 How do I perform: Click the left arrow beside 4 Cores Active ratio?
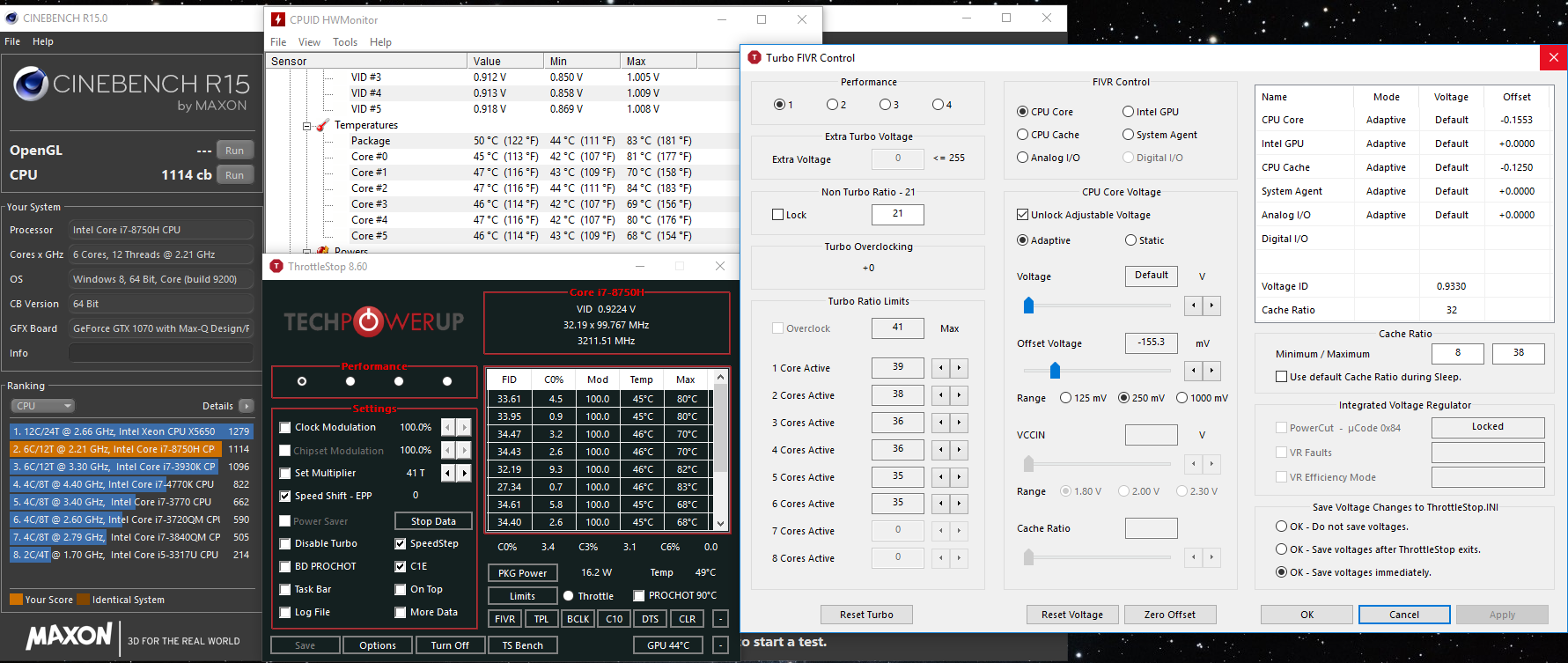(x=941, y=450)
